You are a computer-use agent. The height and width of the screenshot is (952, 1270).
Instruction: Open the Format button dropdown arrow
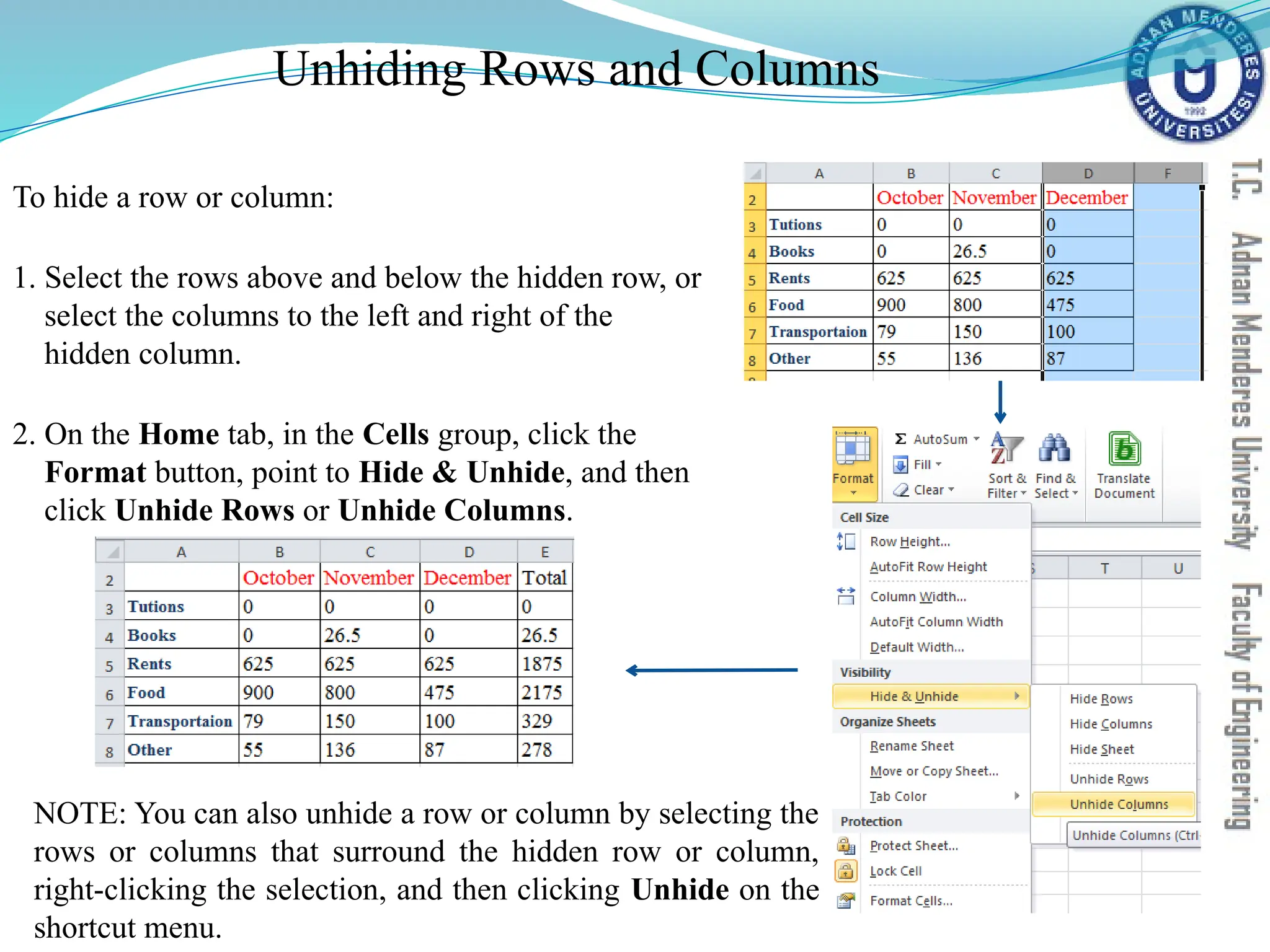pos(853,493)
